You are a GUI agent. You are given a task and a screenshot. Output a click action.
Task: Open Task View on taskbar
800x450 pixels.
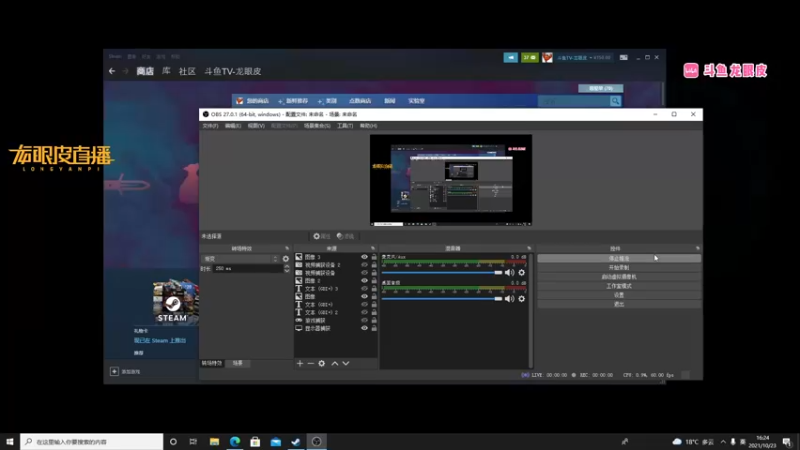(x=193, y=441)
